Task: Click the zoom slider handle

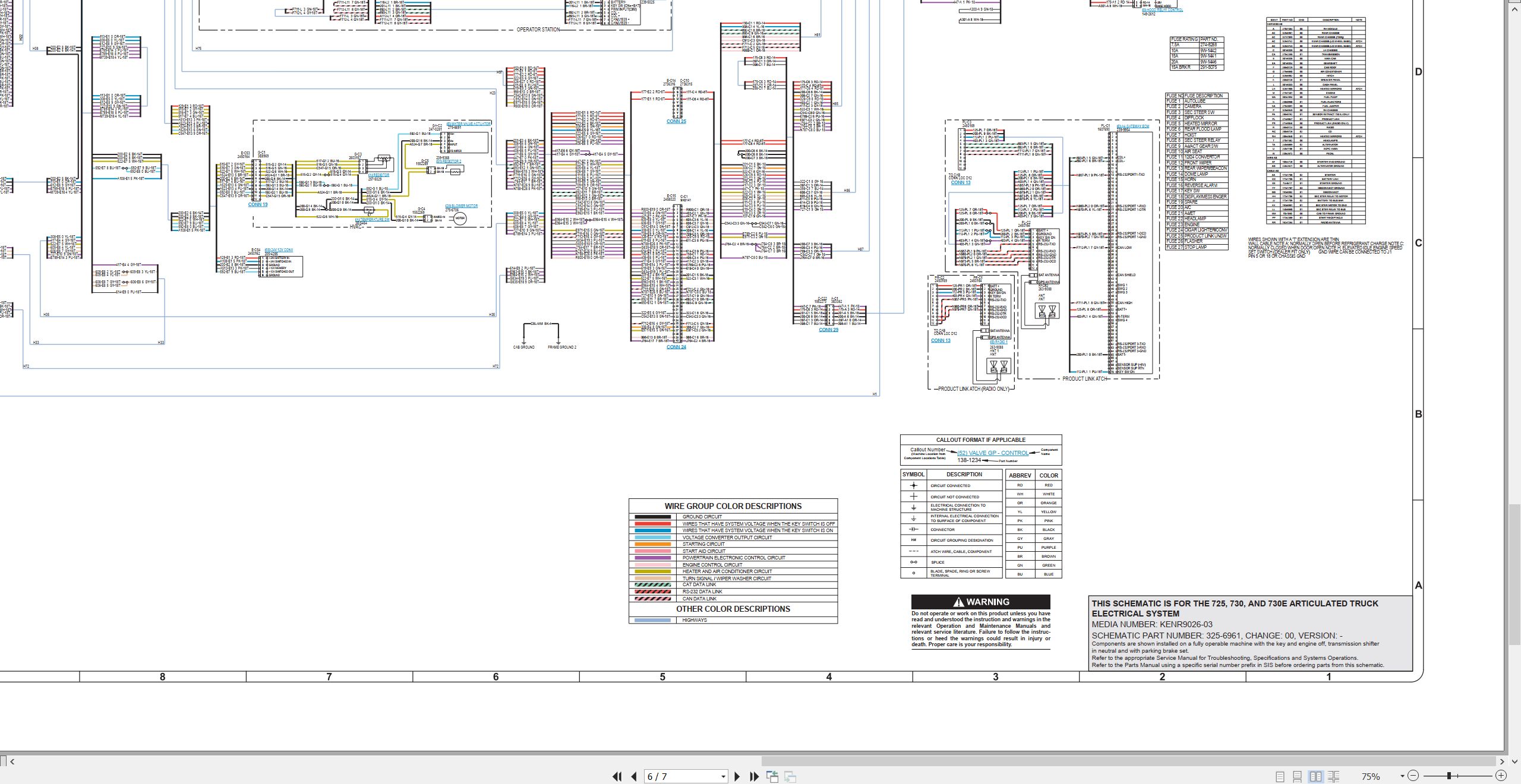Action: pyautogui.click(x=1450, y=776)
